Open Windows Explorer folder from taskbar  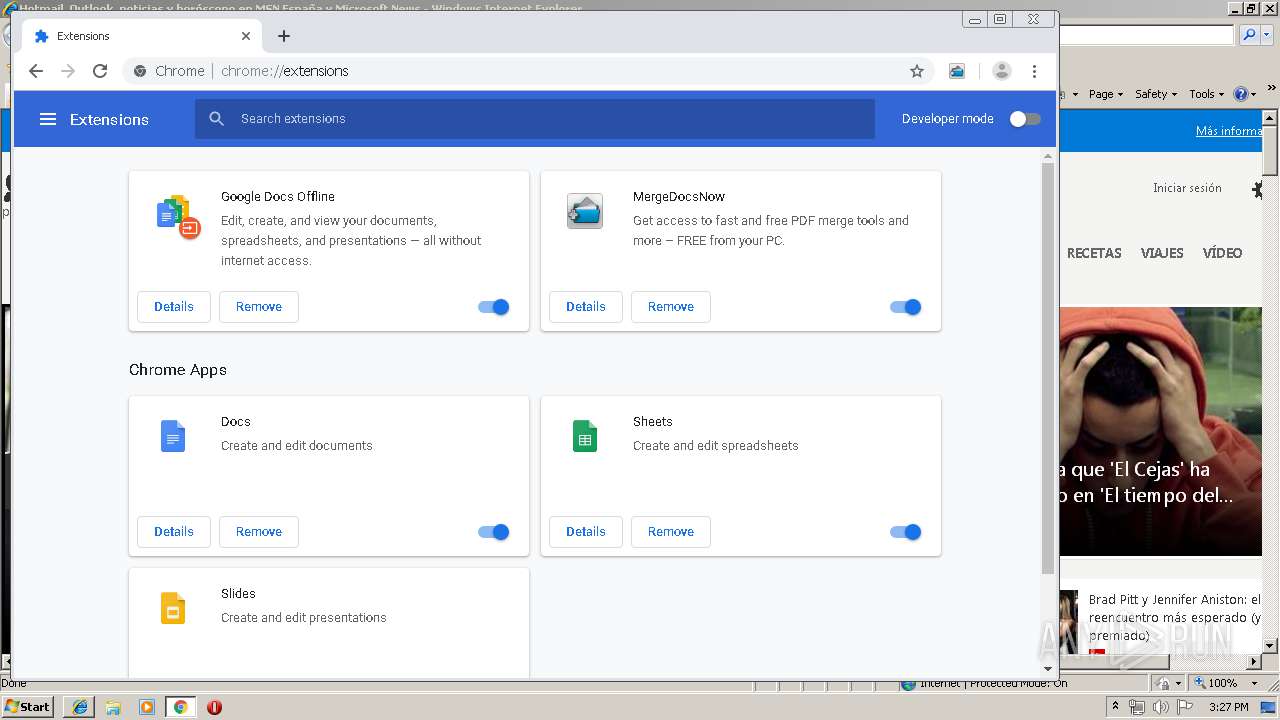click(x=113, y=707)
